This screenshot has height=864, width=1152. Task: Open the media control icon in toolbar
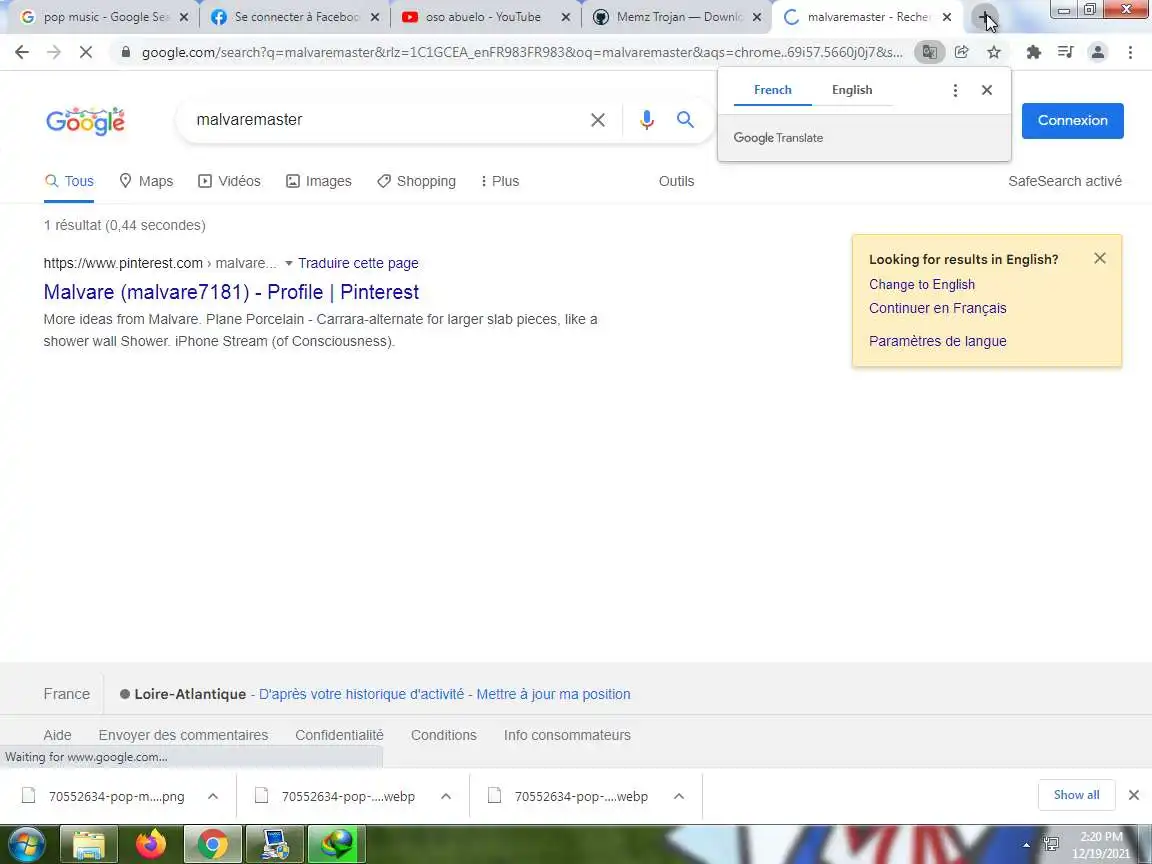[1065, 52]
